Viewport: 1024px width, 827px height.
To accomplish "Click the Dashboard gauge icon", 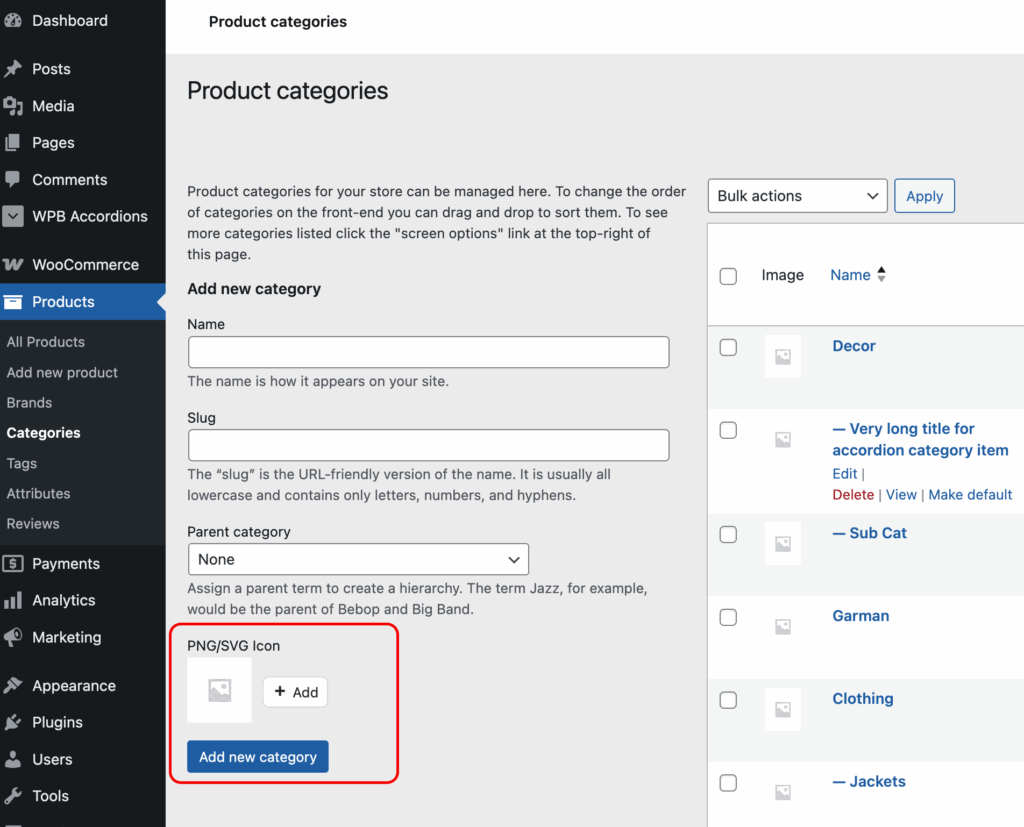I will point(13,20).
